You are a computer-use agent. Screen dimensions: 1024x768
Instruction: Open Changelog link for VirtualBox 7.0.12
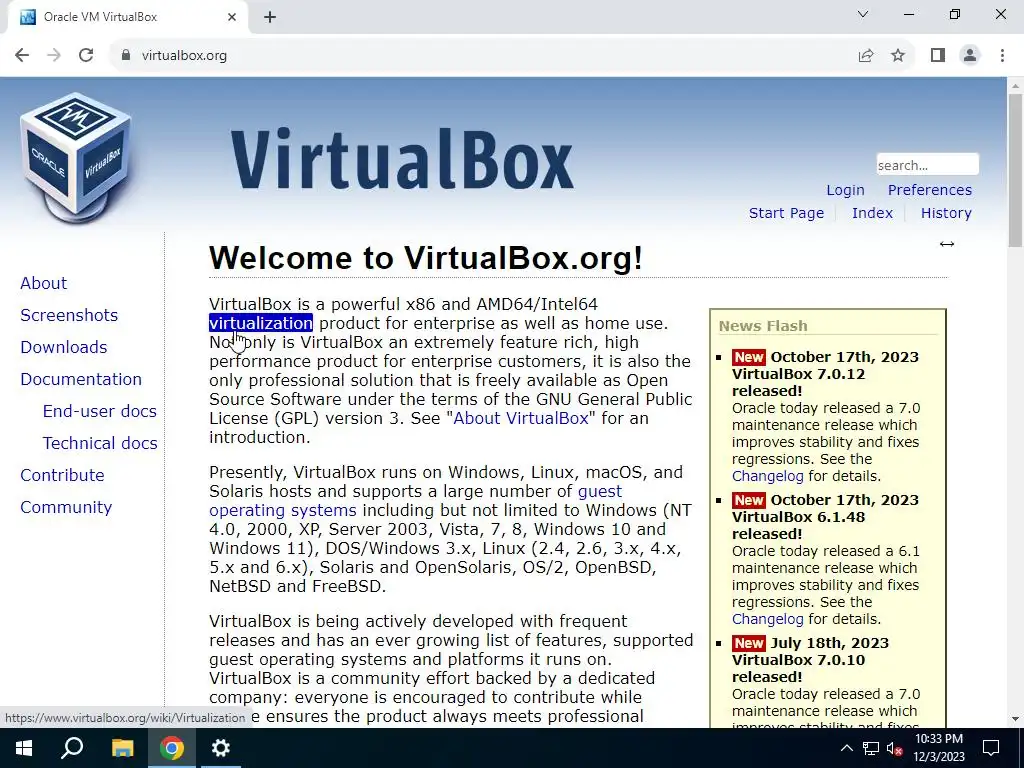pos(767,476)
